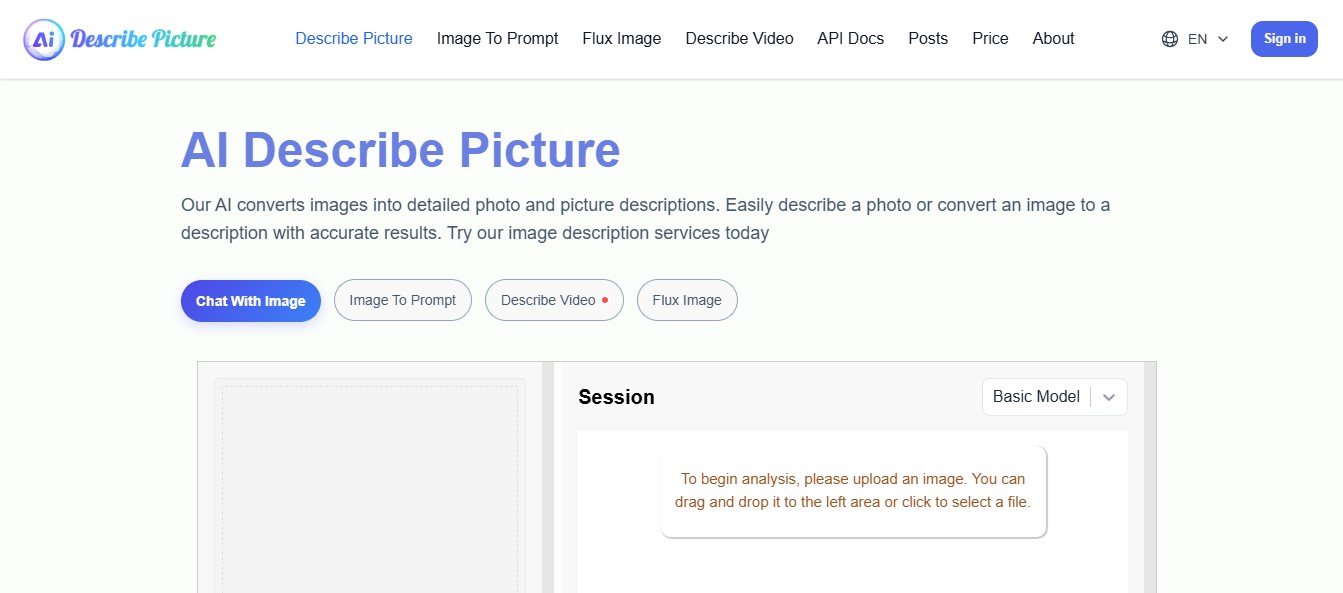Click the globe language icon

pos(1169,39)
